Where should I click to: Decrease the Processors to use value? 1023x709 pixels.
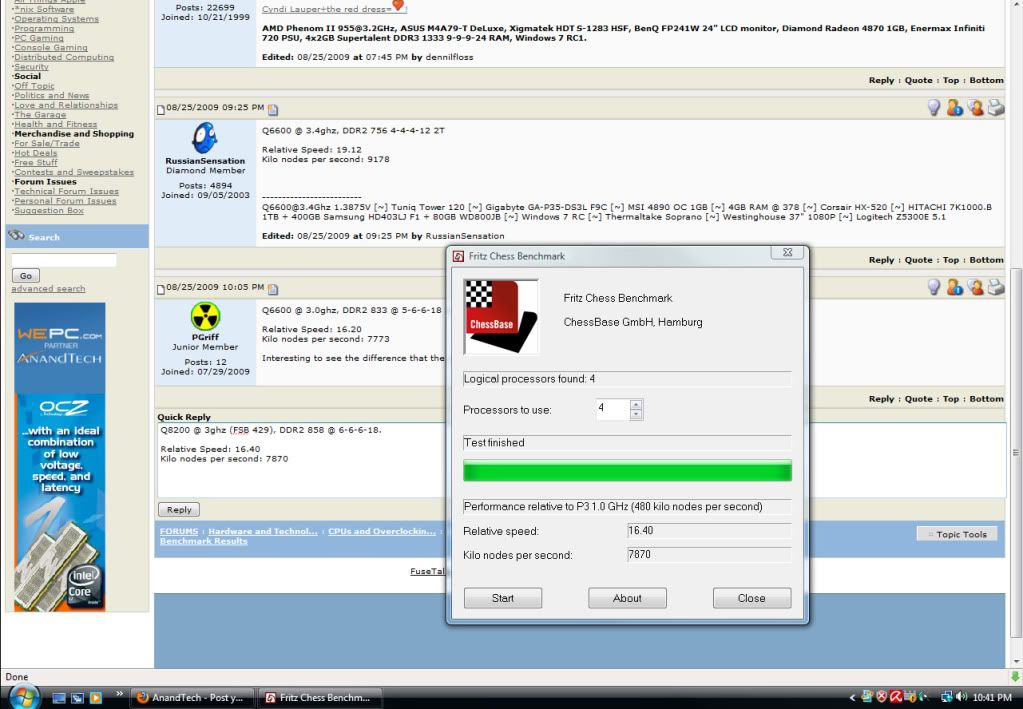point(636,414)
